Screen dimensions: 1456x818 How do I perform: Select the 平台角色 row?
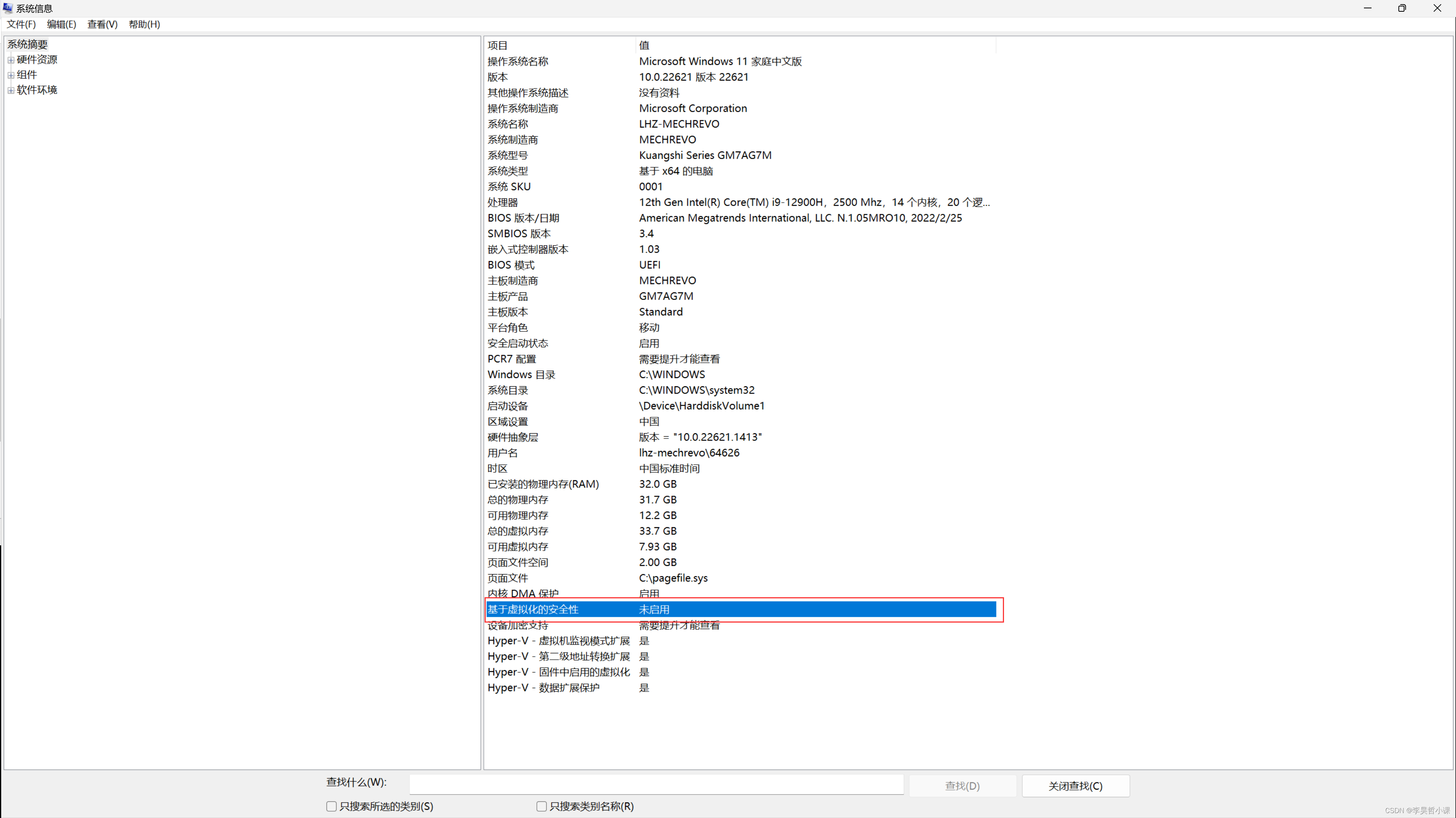click(740, 328)
